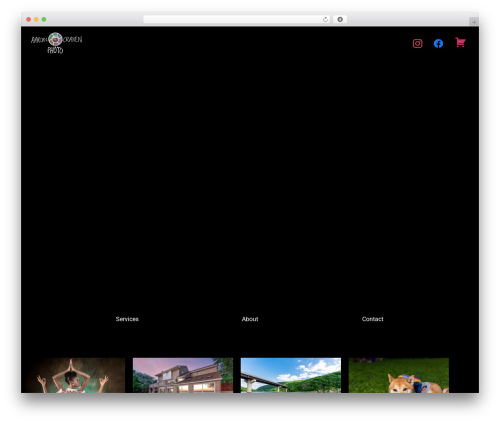This screenshot has height=423, width=500.
Task: Maximize the window with the green button
Action: coord(44,19)
